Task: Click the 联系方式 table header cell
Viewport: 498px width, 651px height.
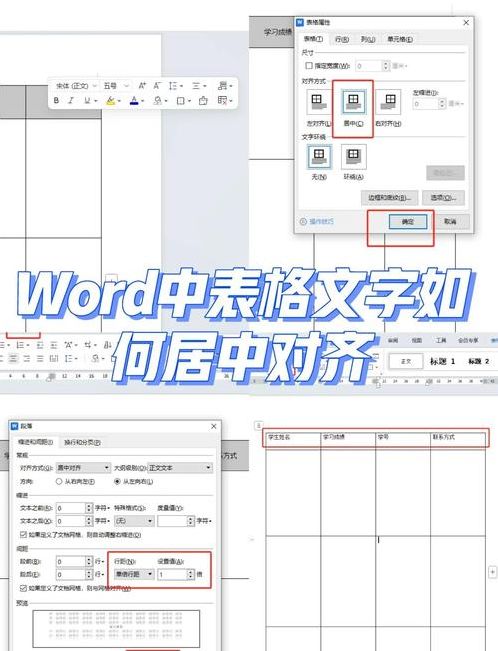Action: pyautogui.click(x=458, y=440)
